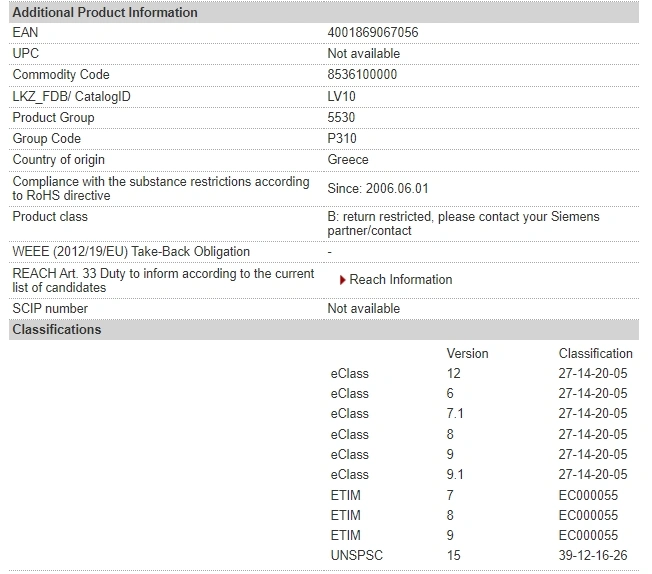Click the red arrow beside Reach Information

point(343,280)
